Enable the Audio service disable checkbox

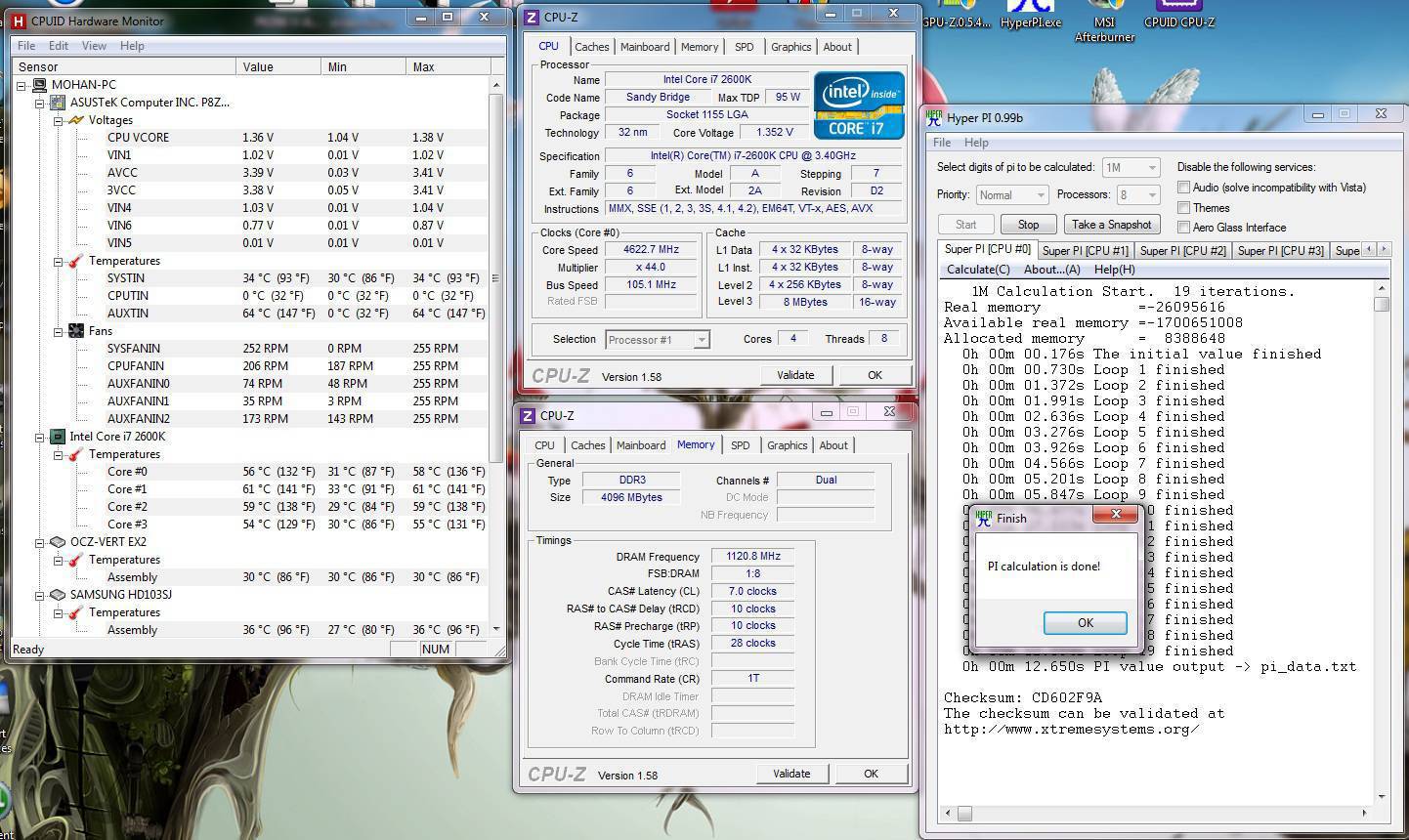tap(1183, 188)
